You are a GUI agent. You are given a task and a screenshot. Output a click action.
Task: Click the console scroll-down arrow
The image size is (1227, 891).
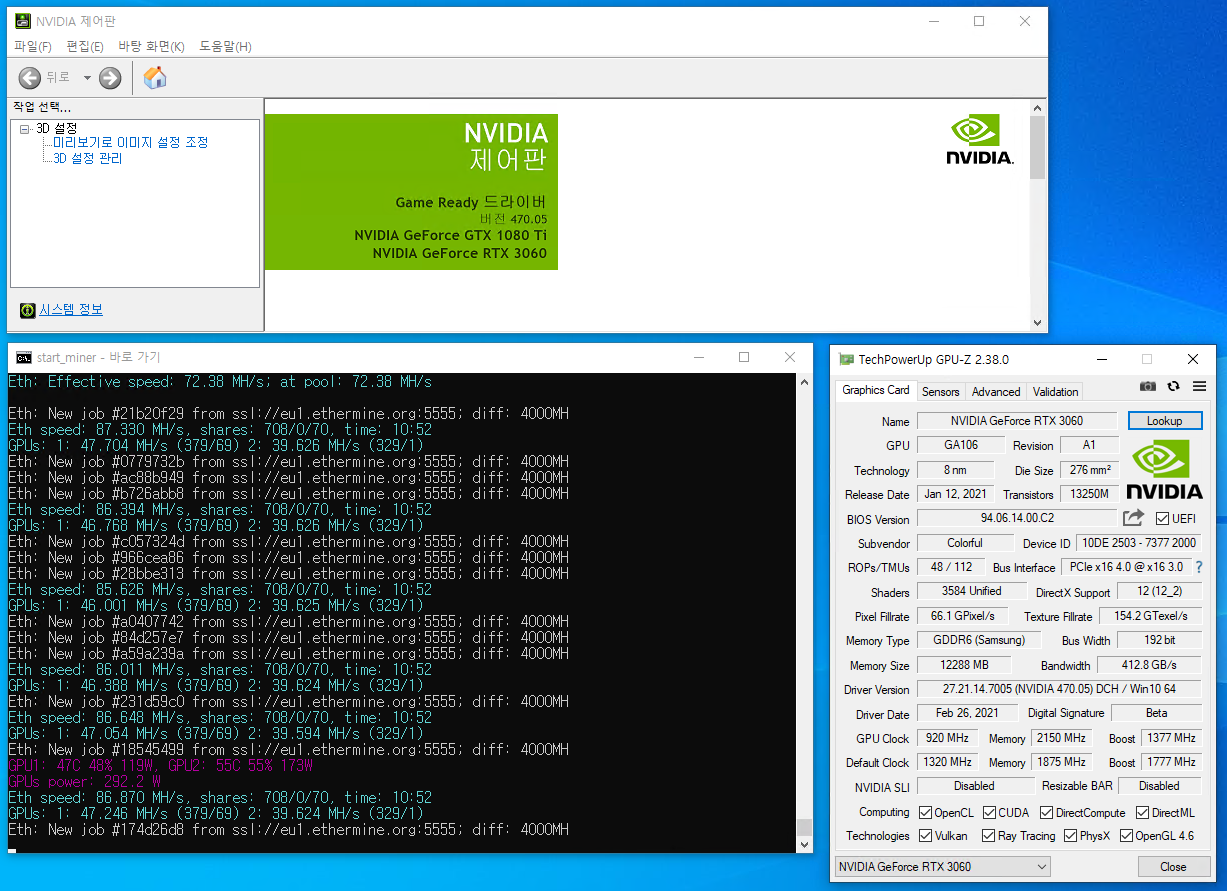coord(805,846)
